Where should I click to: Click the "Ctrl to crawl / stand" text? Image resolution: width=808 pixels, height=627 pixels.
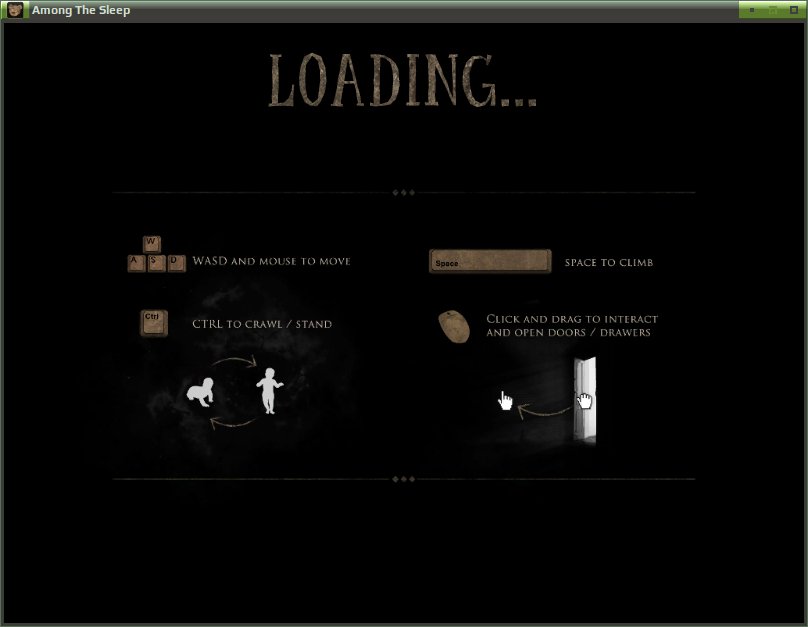[262, 324]
